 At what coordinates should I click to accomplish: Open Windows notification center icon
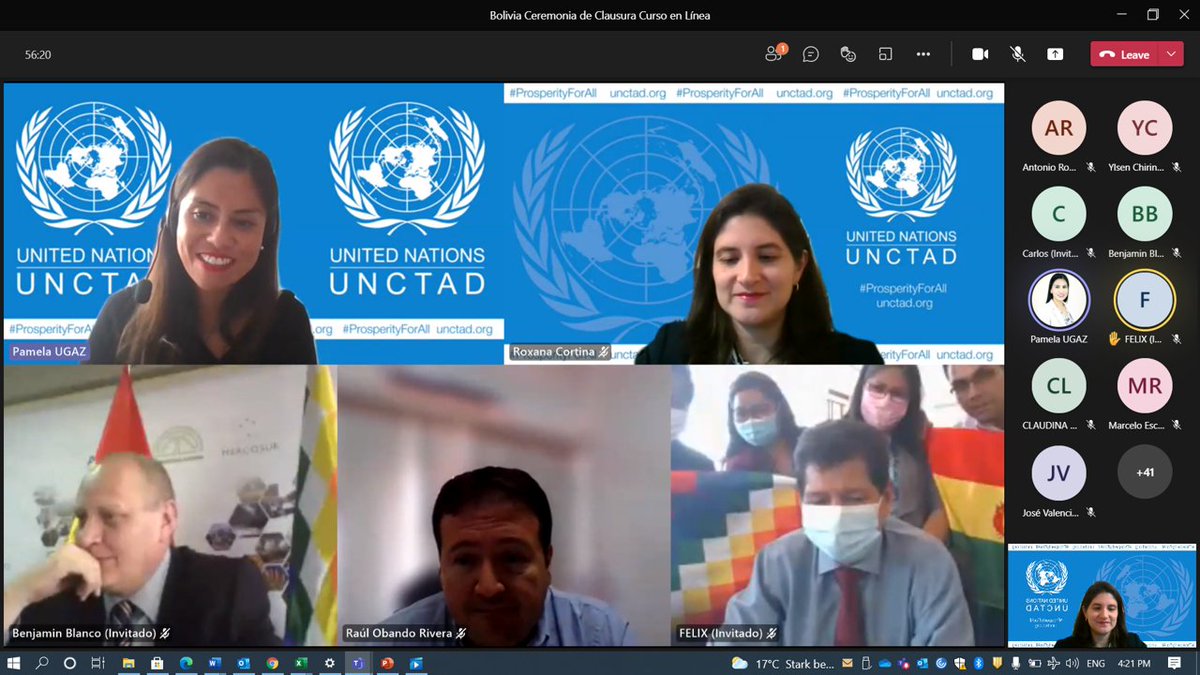coord(1174,663)
